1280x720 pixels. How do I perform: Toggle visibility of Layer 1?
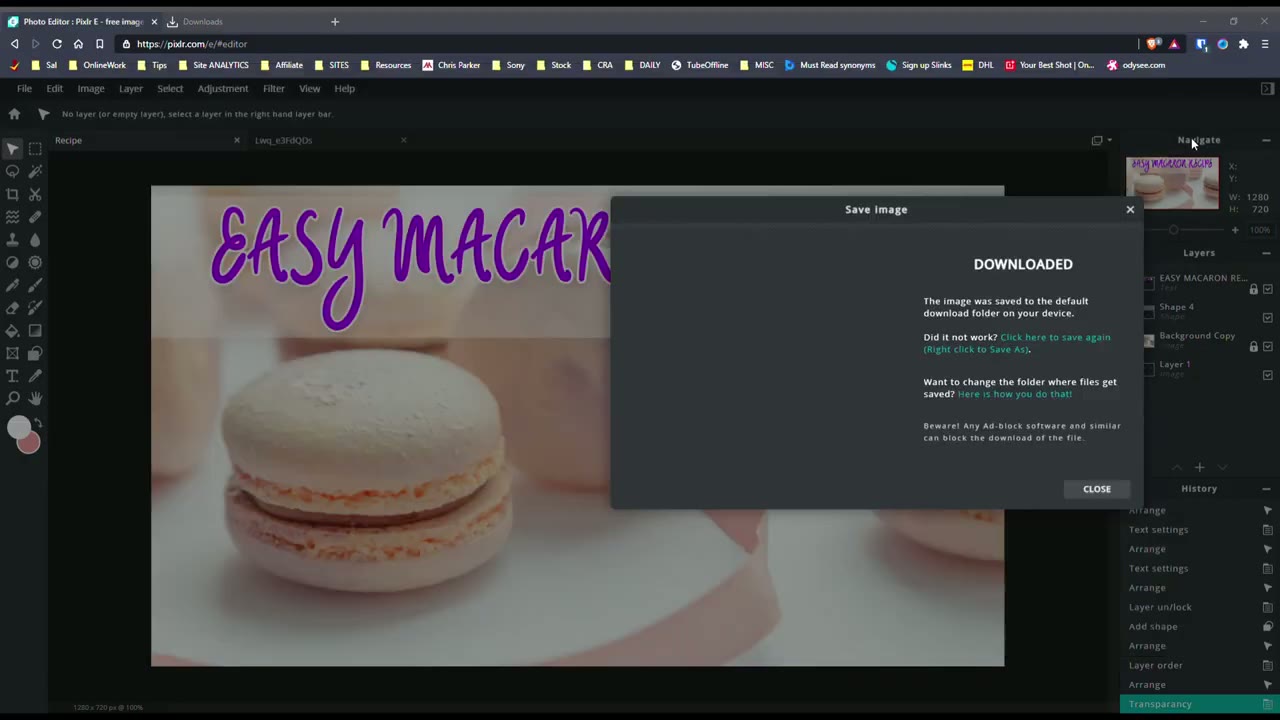[1268, 375]
